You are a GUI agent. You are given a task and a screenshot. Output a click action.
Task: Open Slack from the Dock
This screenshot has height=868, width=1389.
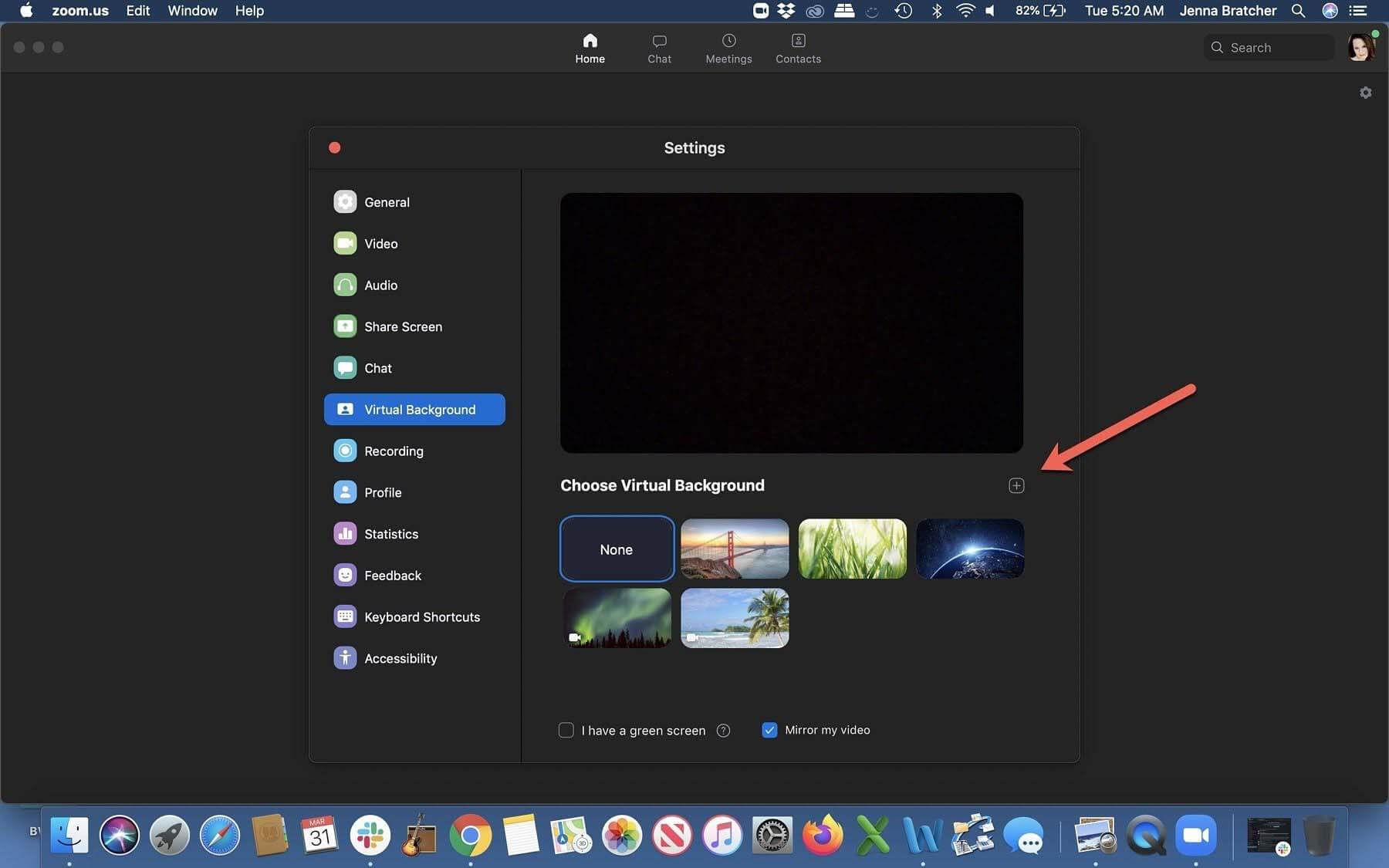pyautogui.click(x=370, y=835)
